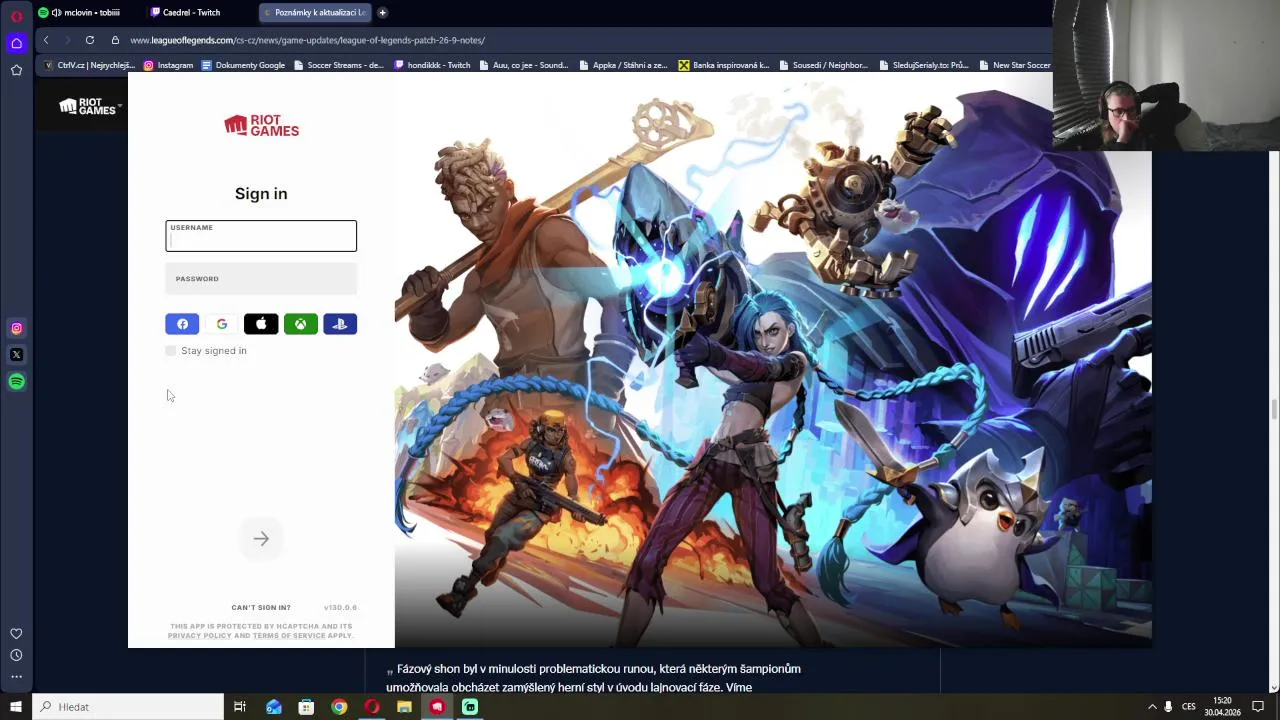This screenshot has width=1280, height=720.
Task: Open the Privacy Policy link
Action: pos(199,636)
